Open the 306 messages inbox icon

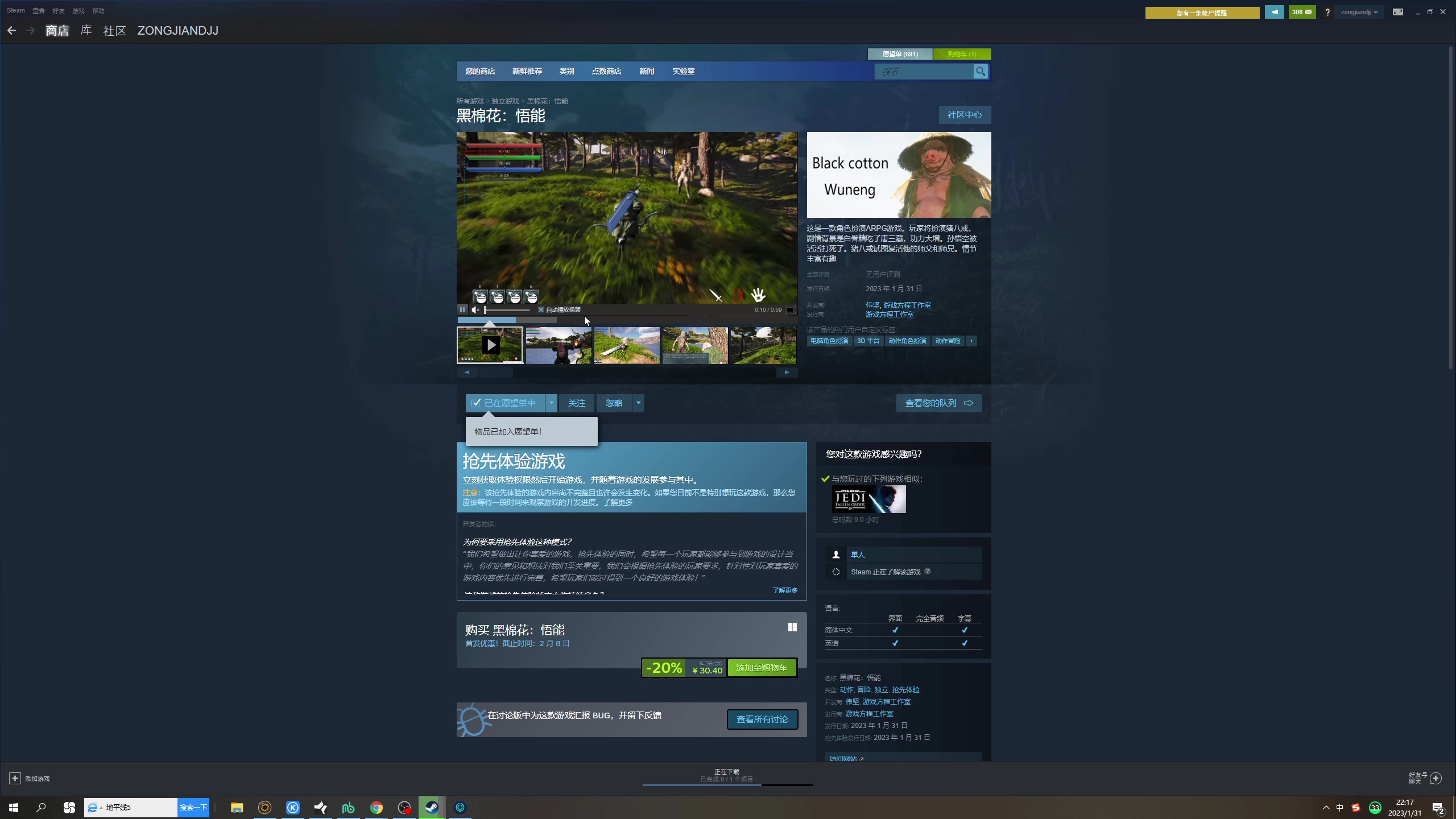coord(1302,12)
